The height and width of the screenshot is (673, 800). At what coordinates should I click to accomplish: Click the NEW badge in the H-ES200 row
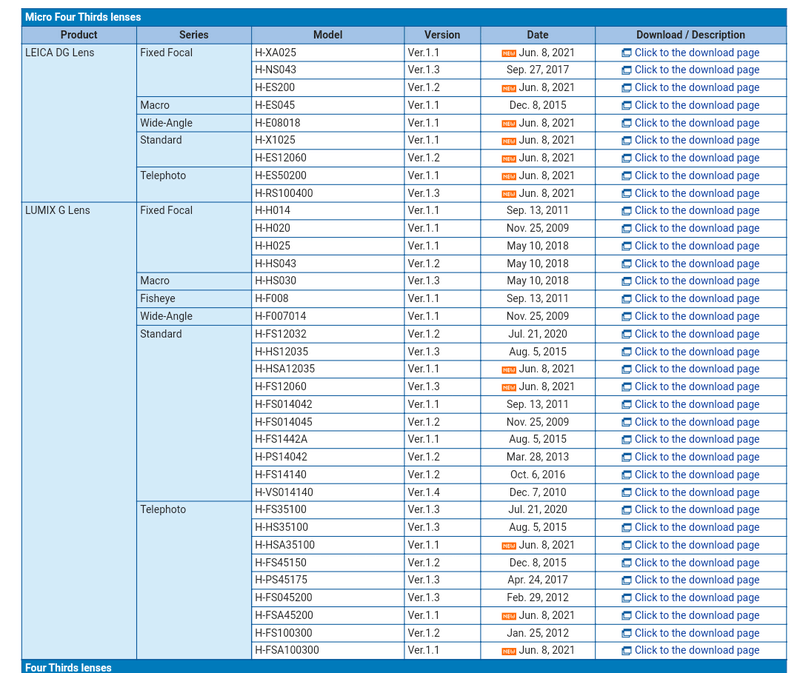509,88
